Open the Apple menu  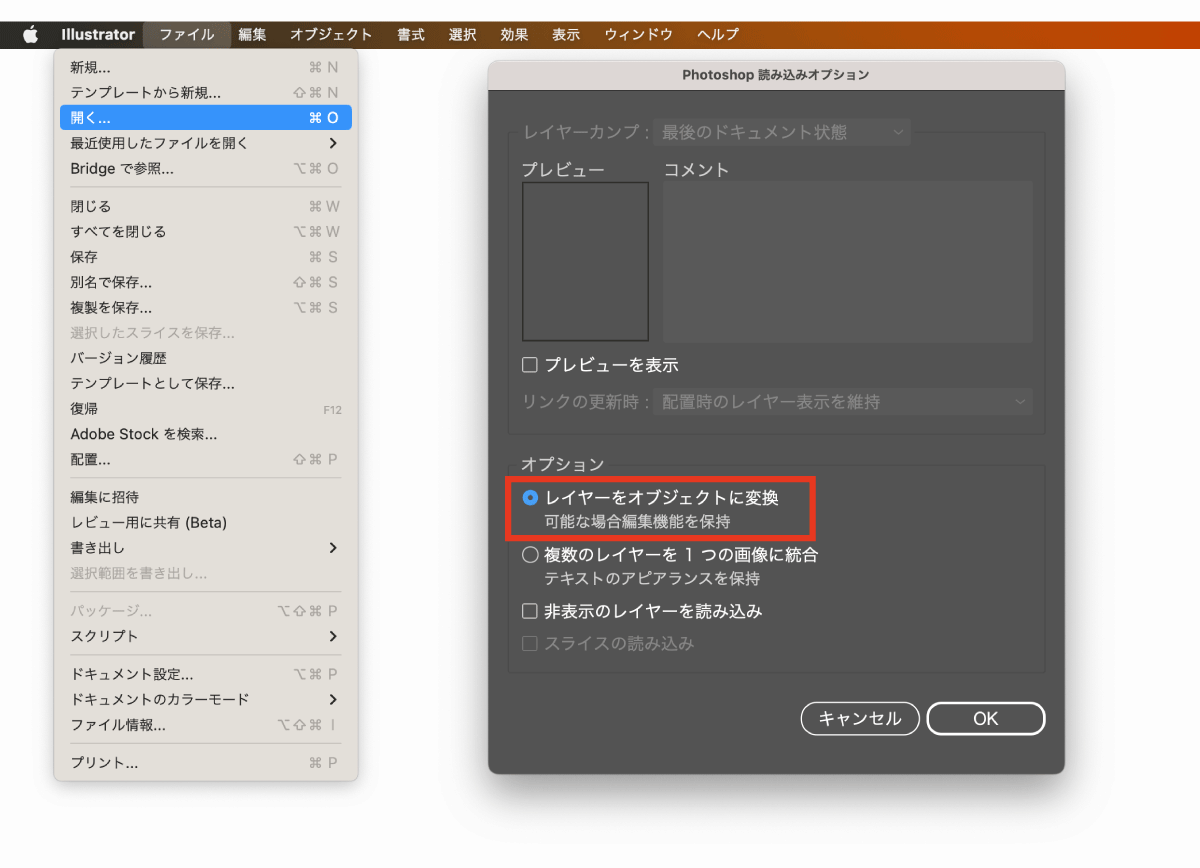tap(30, 34)
